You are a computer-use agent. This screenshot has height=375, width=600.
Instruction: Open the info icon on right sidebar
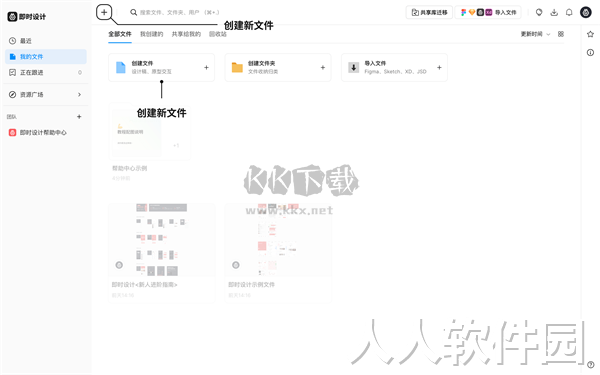tap(590, 52)
